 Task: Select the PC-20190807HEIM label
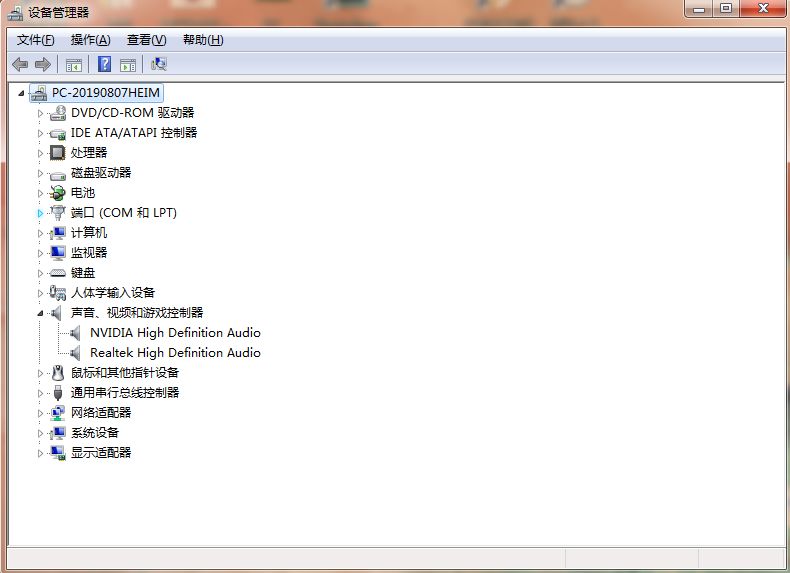click(x=106, y=93)
